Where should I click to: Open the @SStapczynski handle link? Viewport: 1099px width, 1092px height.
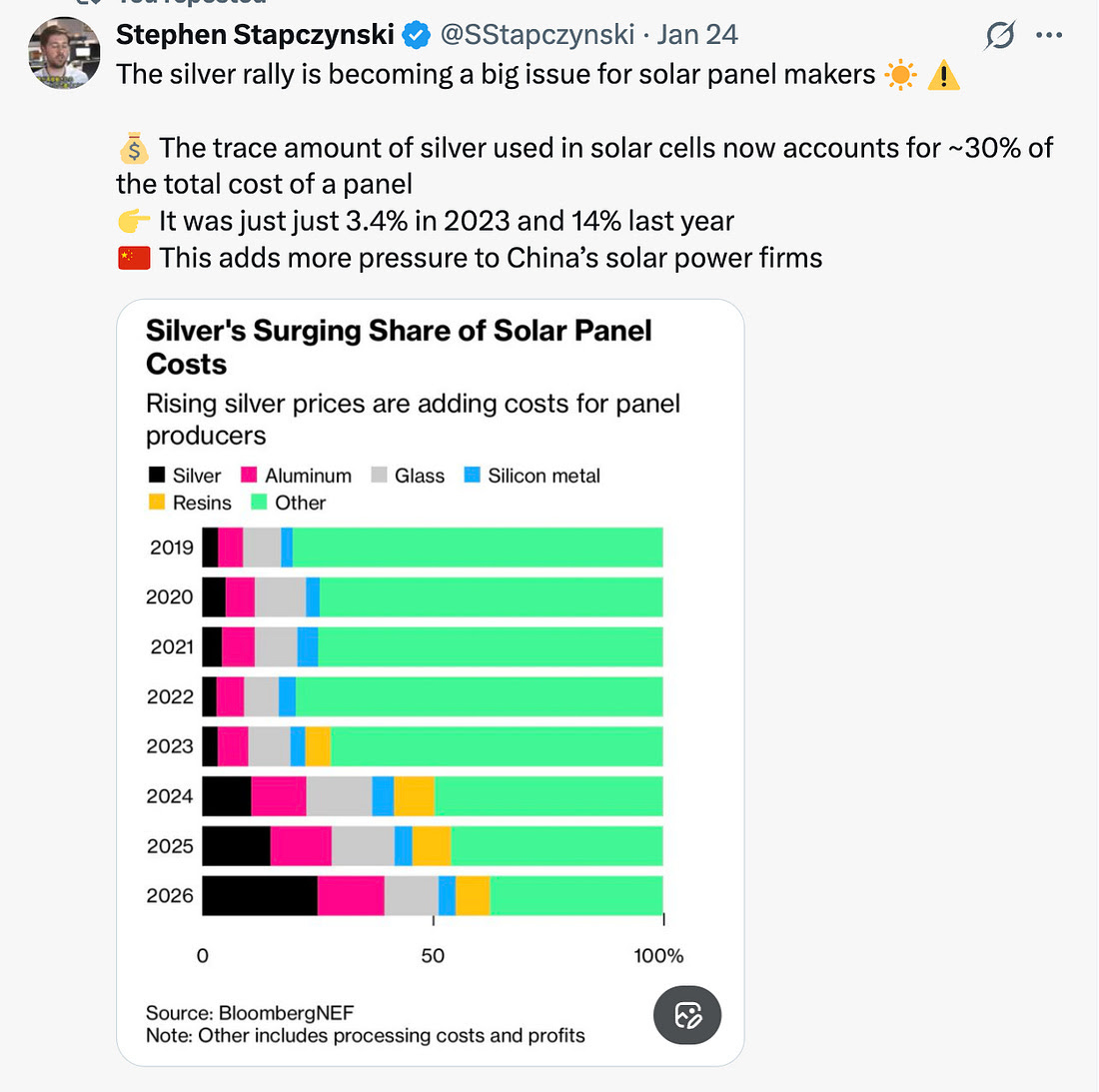pyautogui.click(x=537, y=35)
